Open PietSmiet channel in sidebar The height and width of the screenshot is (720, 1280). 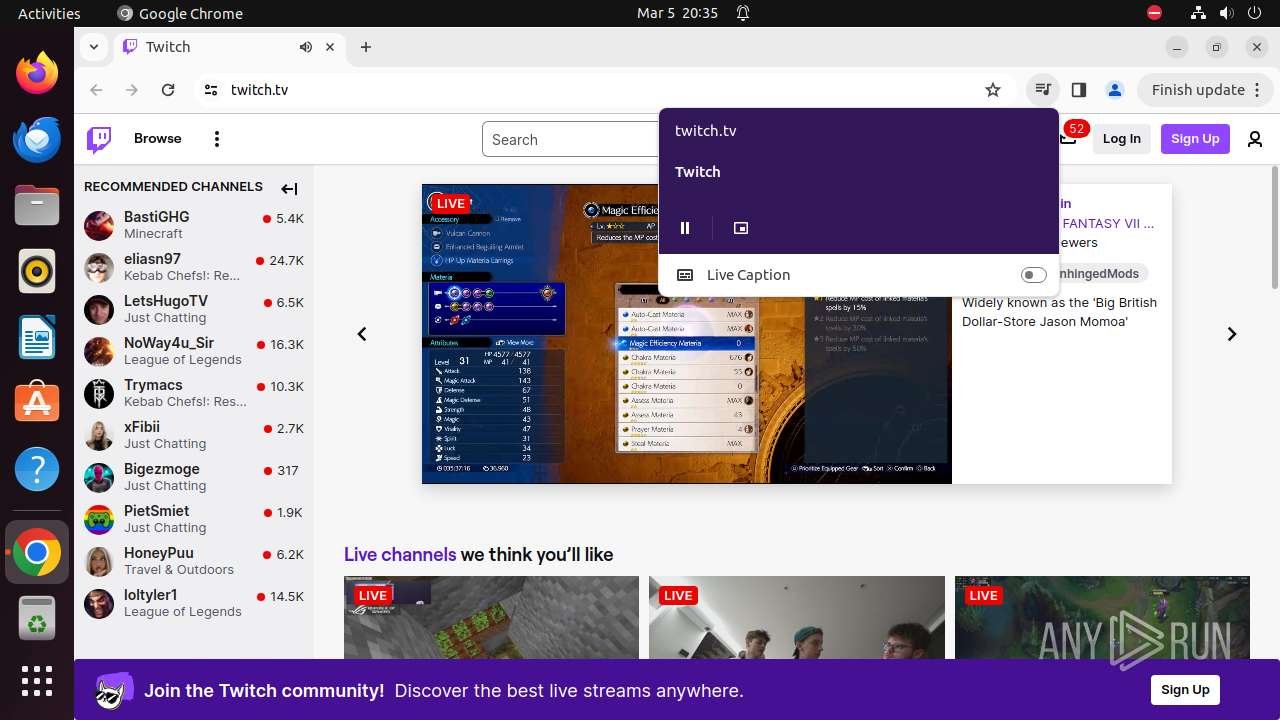(x=194, y=519)
